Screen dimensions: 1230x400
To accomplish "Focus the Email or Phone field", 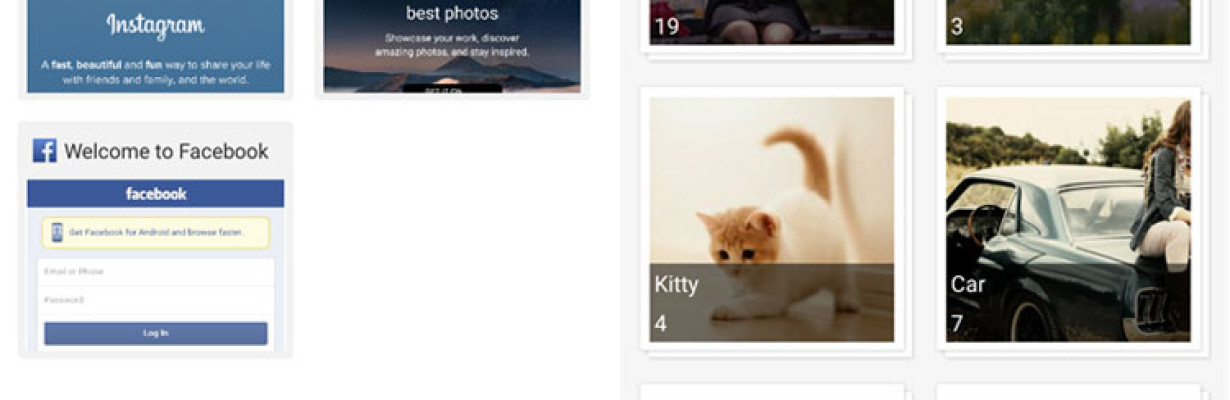I will pyautogui.click(x=155, y=272).
